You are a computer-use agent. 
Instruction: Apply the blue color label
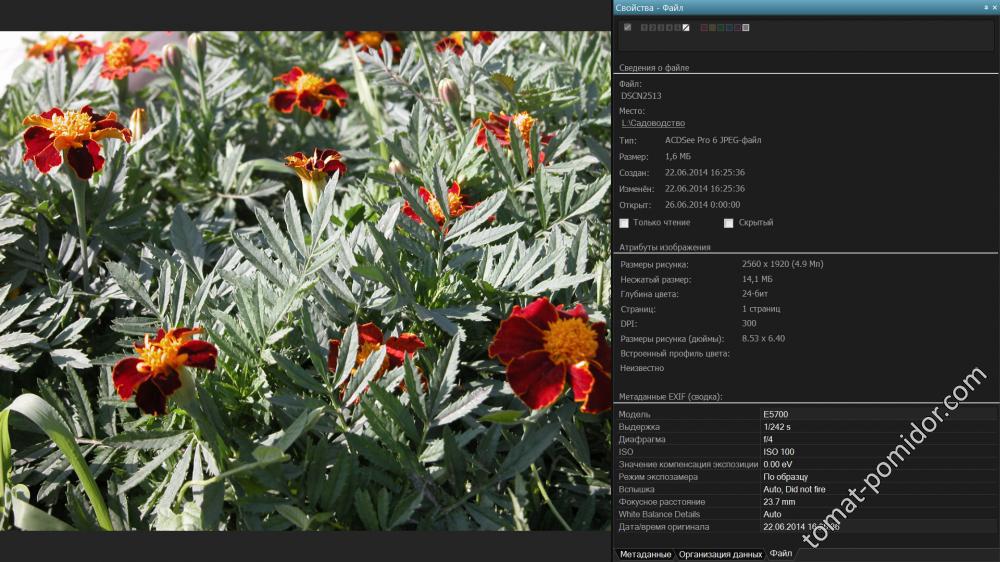tap(729, 27)
